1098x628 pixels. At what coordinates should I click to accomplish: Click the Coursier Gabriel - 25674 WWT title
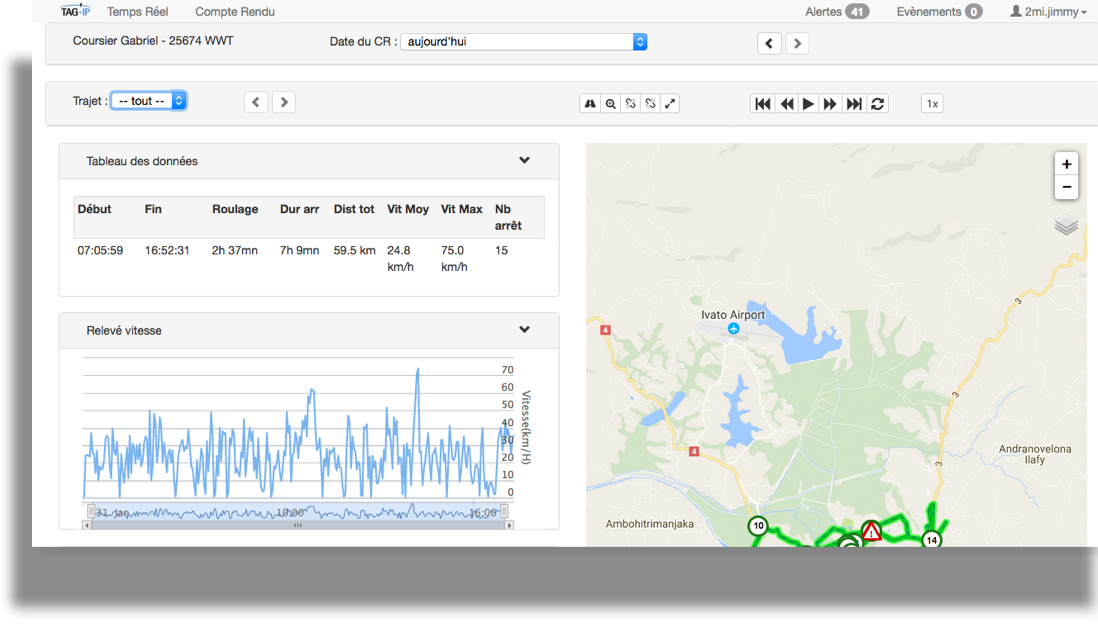point(153,41)
